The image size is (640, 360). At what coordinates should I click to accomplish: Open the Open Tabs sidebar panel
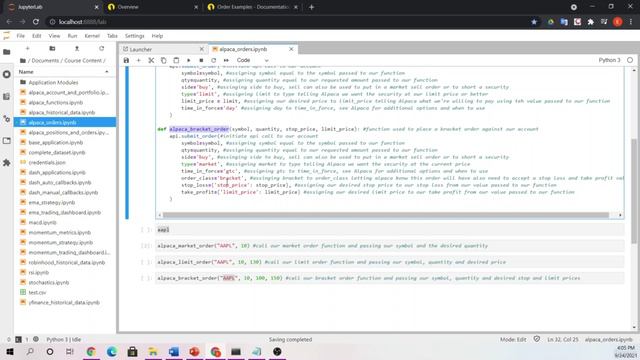pos(7,141)
